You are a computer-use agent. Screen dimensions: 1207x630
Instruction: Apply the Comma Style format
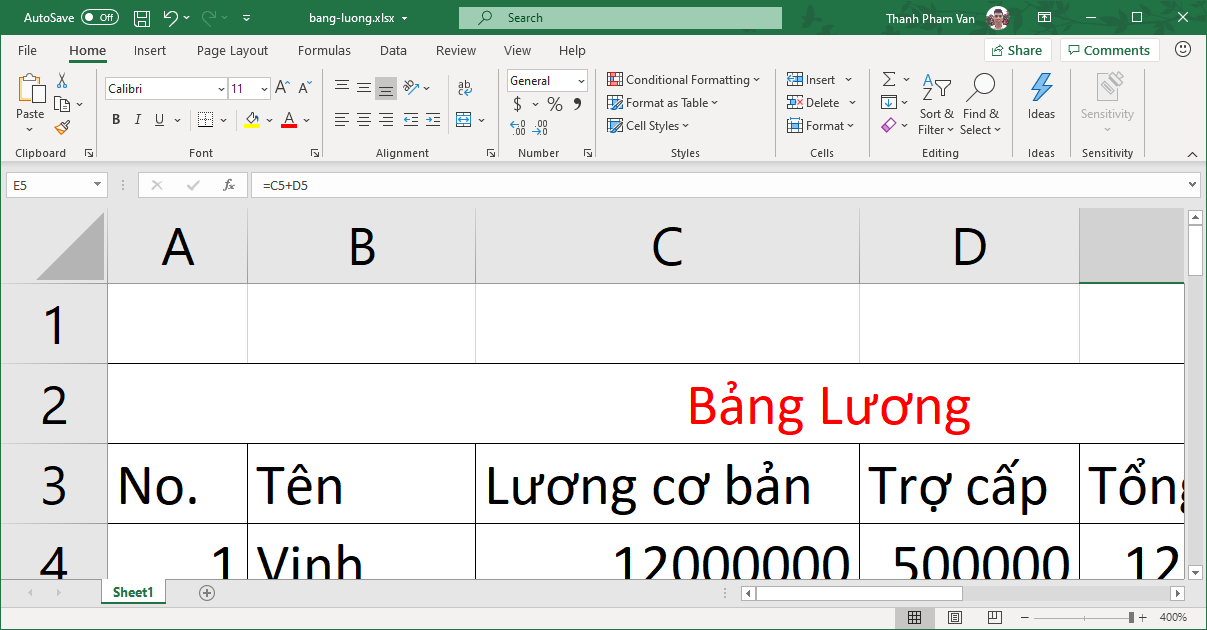(x=577, y=104)
